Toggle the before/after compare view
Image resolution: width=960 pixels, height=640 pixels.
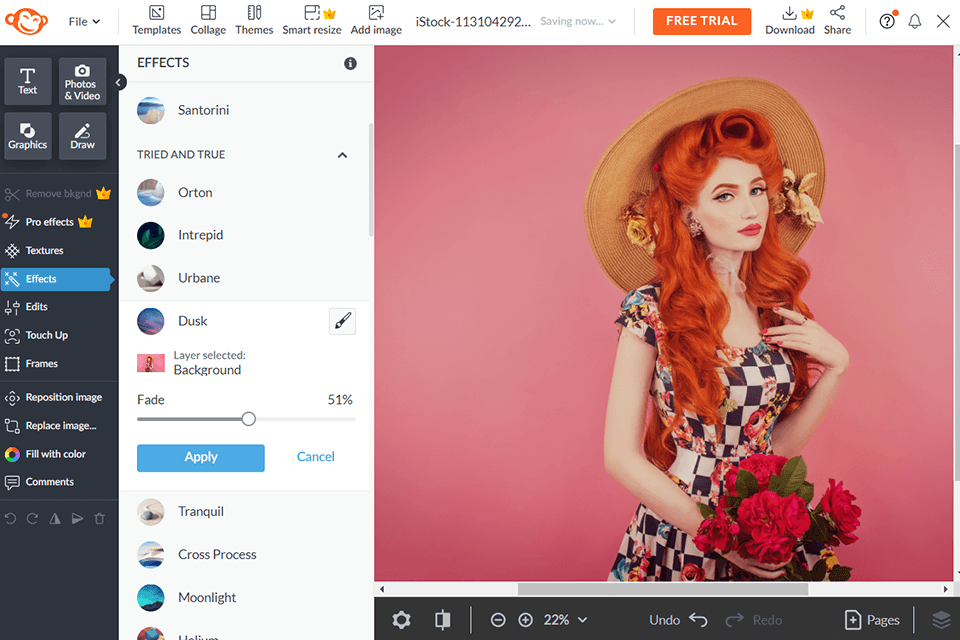[x=442, y=620]
